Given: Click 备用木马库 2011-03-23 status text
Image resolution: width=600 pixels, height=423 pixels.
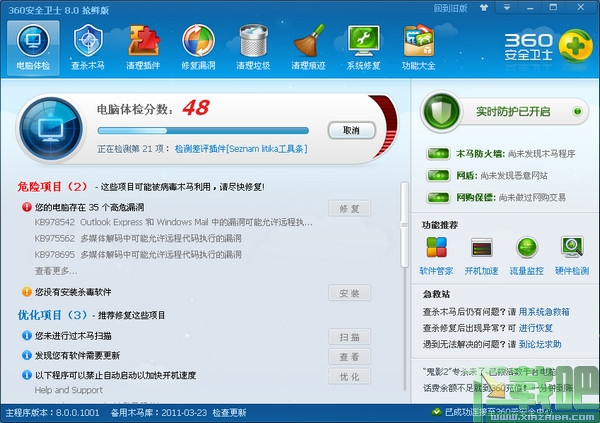Looking at the screenshot, I should tap(159, 413).
